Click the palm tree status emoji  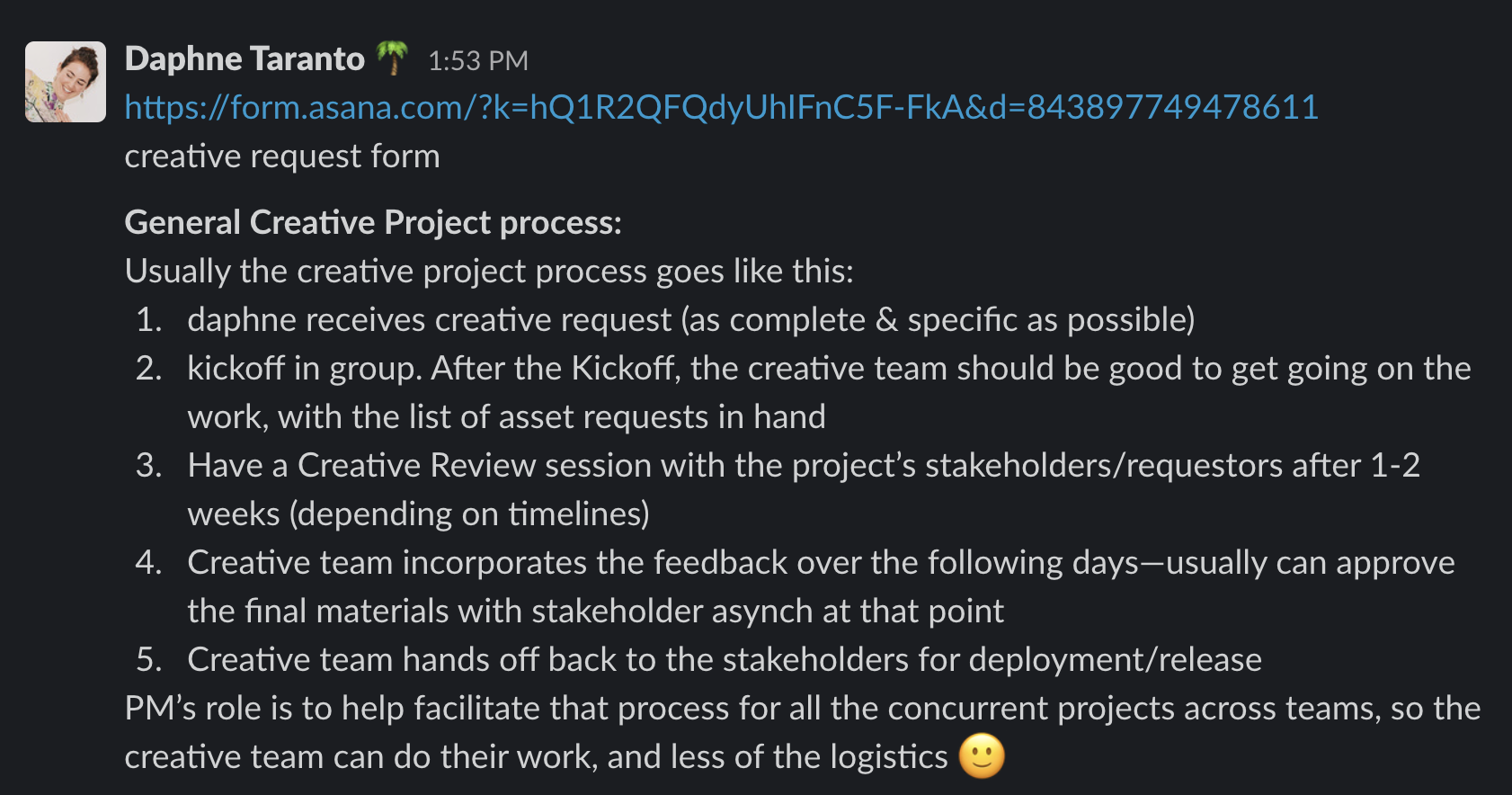392,58
